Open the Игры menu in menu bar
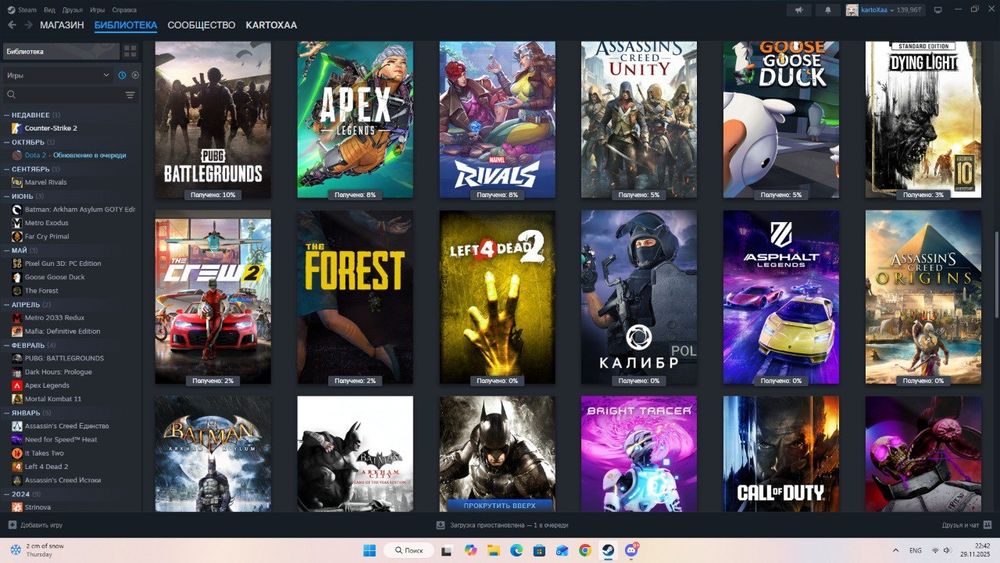Screen dimensions: 1000x563 tap(97, 10)
